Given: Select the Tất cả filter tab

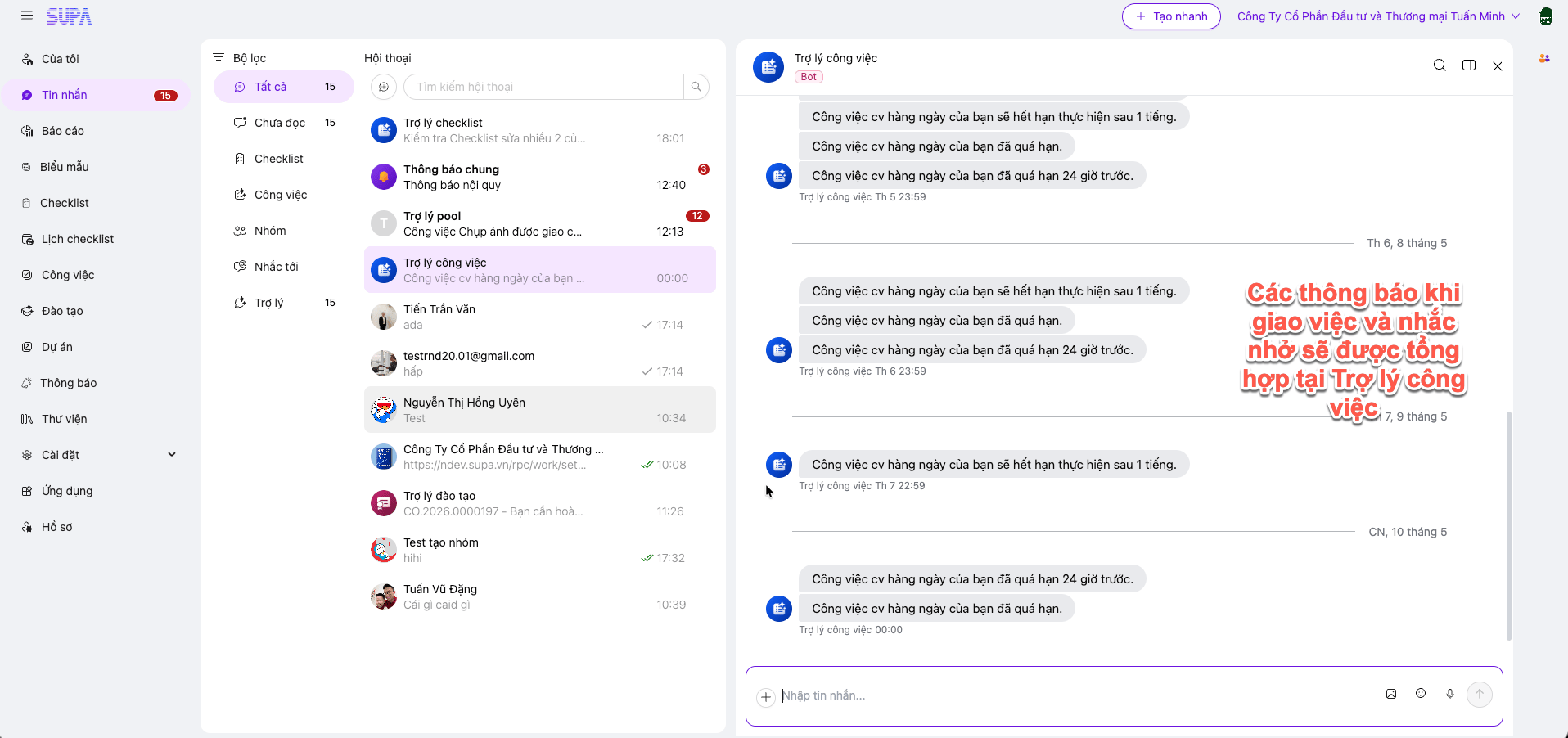Looking at the screenshot, I should coord(284,87).
